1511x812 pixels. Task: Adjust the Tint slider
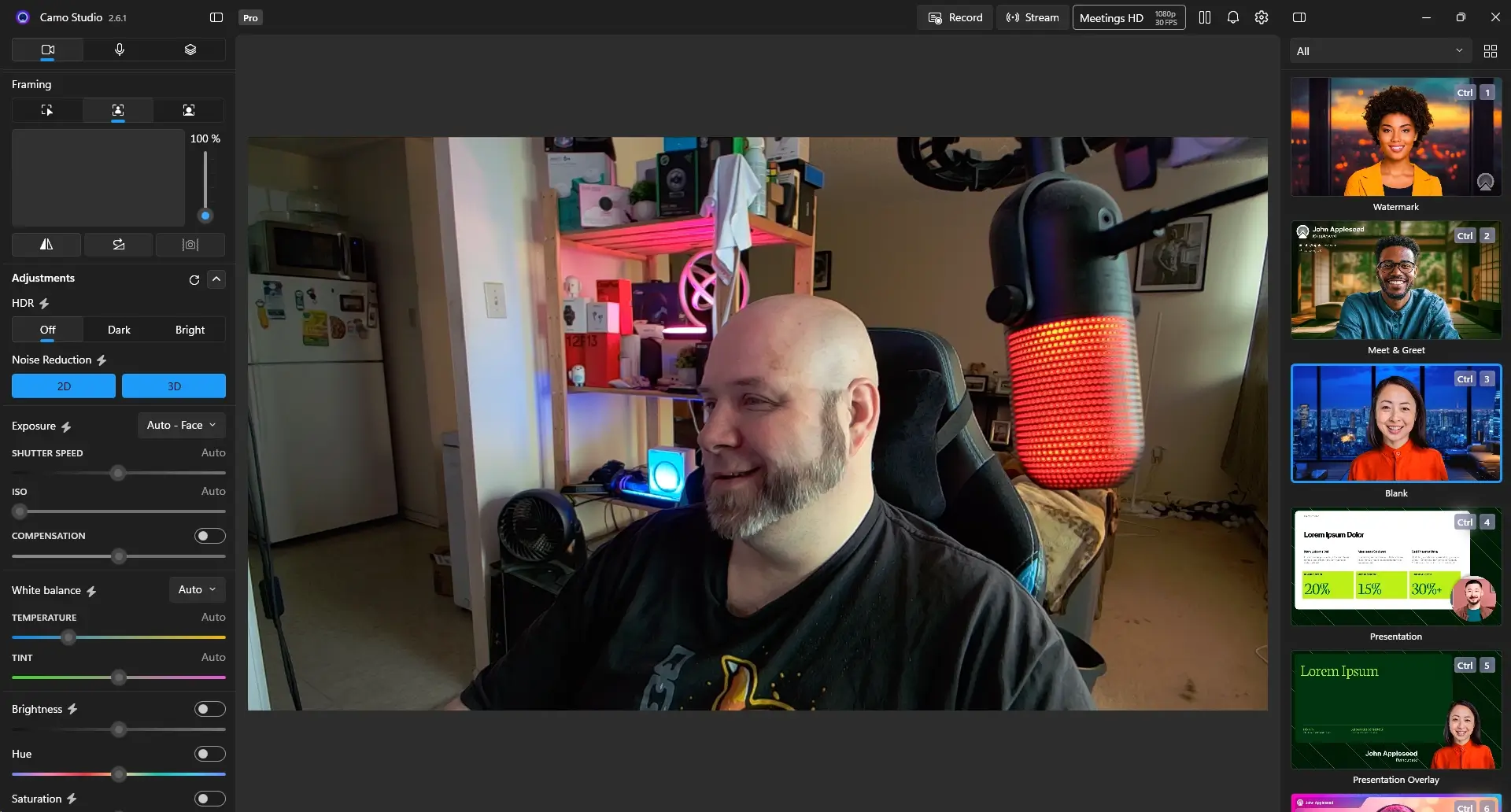[119, 677]
